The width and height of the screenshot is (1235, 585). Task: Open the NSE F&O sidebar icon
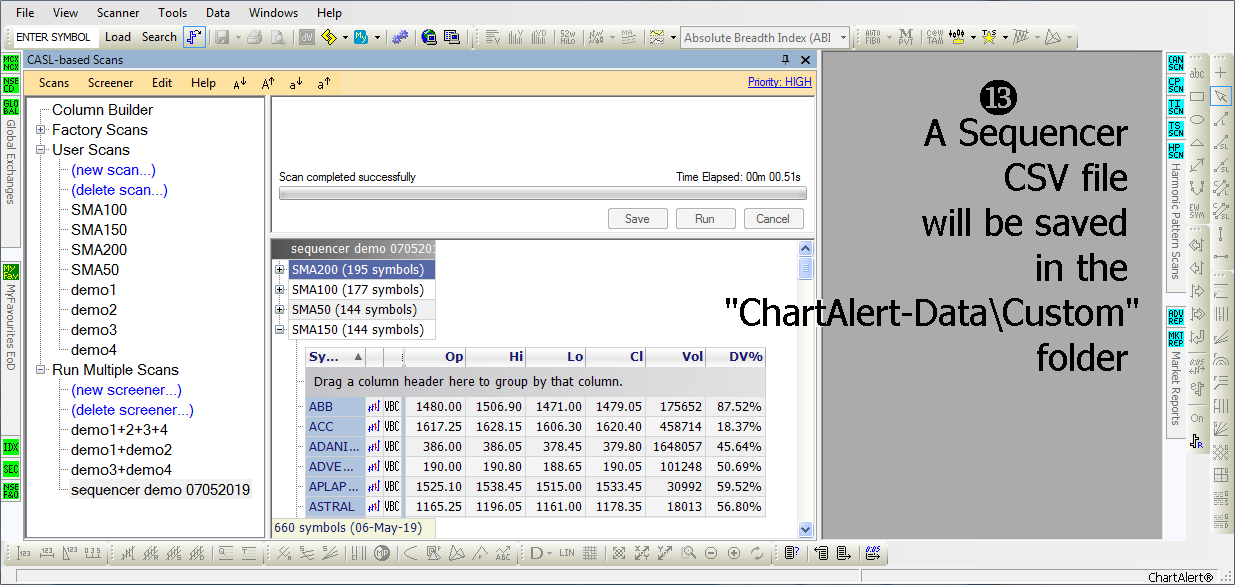pos(11,491)
